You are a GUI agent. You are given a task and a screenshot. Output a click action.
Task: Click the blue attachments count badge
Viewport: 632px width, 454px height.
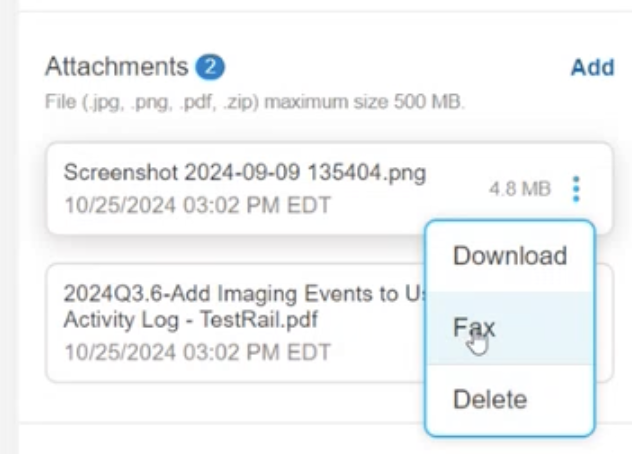210,67
